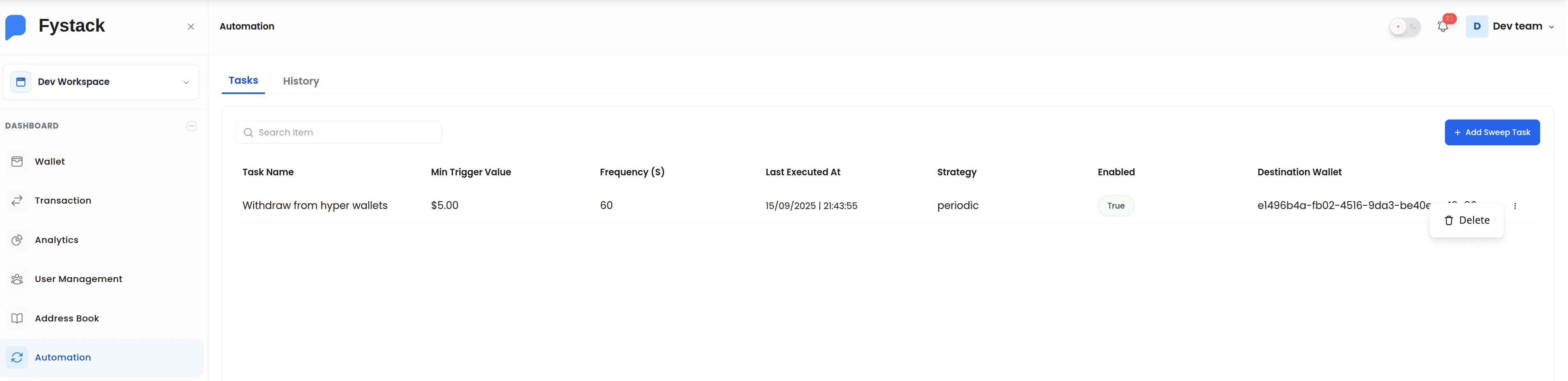Click the Automation refresh icon
The width and height of the screenshot is (1568, 381).
[17, 357]
